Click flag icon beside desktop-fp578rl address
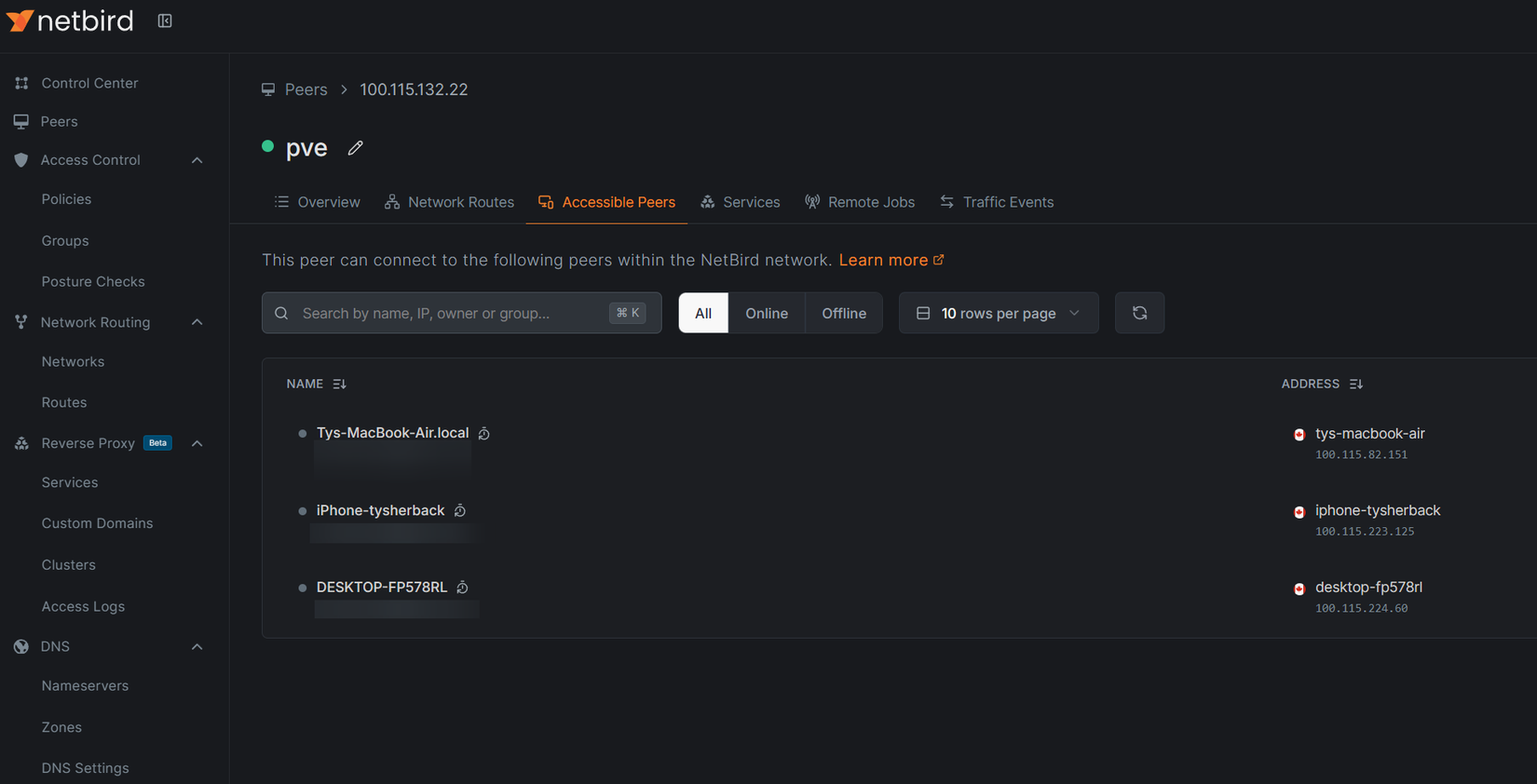The height and width of the screenshot is (784, 1537). point(1299,588)
